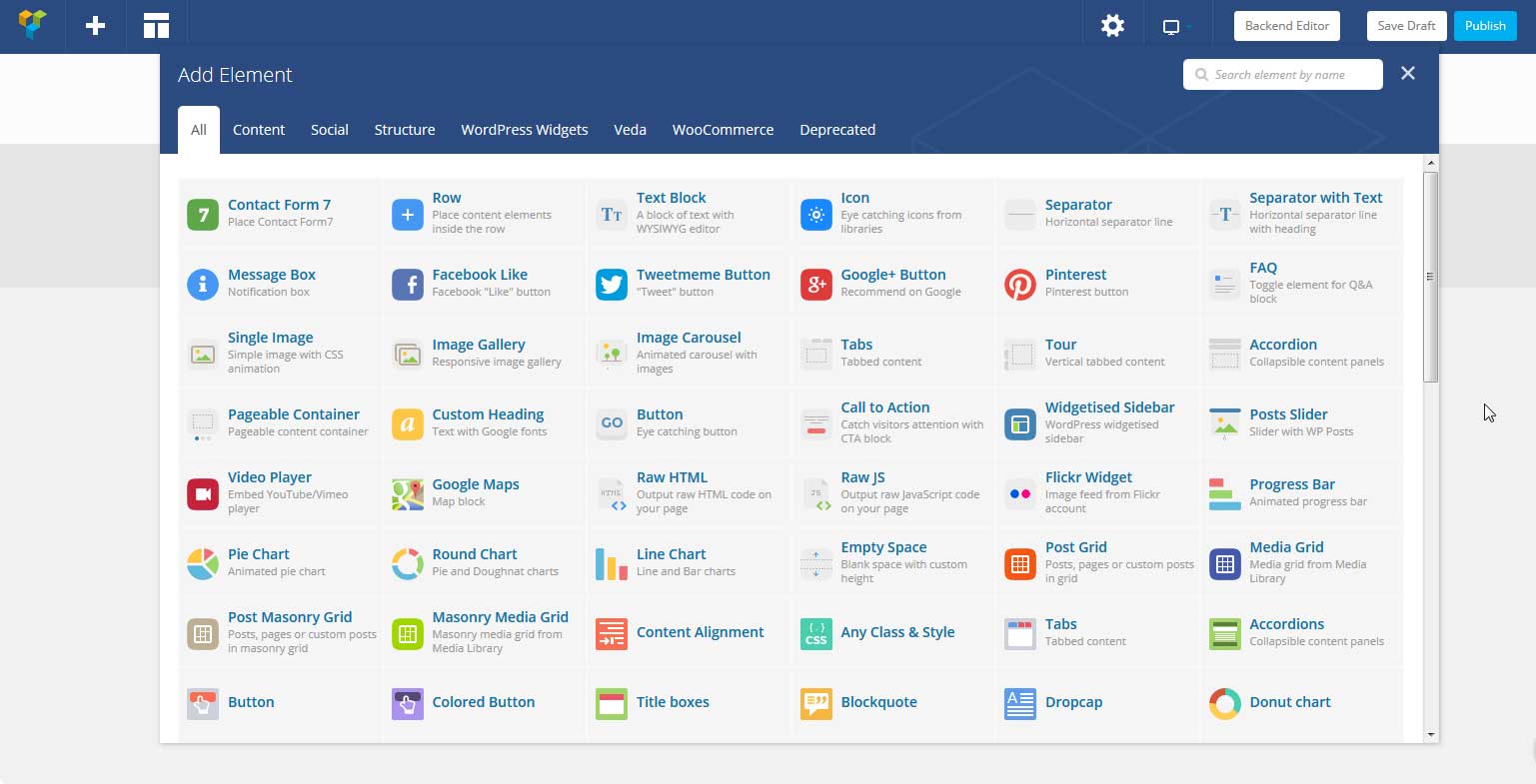This screenshot has height=784, width=1536.
Task: Pick the Message Box info icon
Action: (x=203, y=284)
